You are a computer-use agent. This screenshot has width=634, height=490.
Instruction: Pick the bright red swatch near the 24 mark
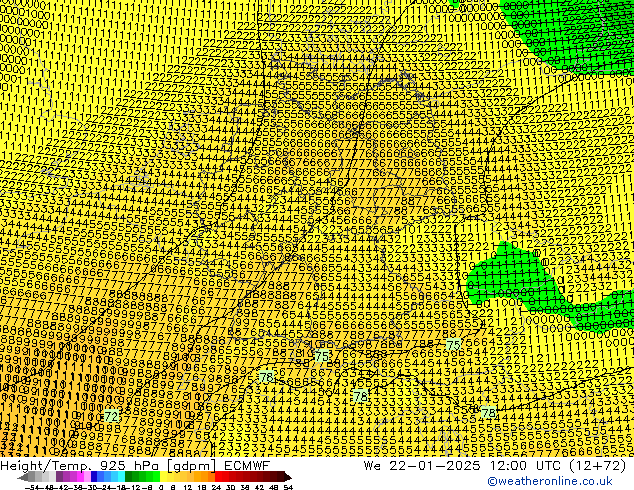pyautogui.click(x=218, y=477)
